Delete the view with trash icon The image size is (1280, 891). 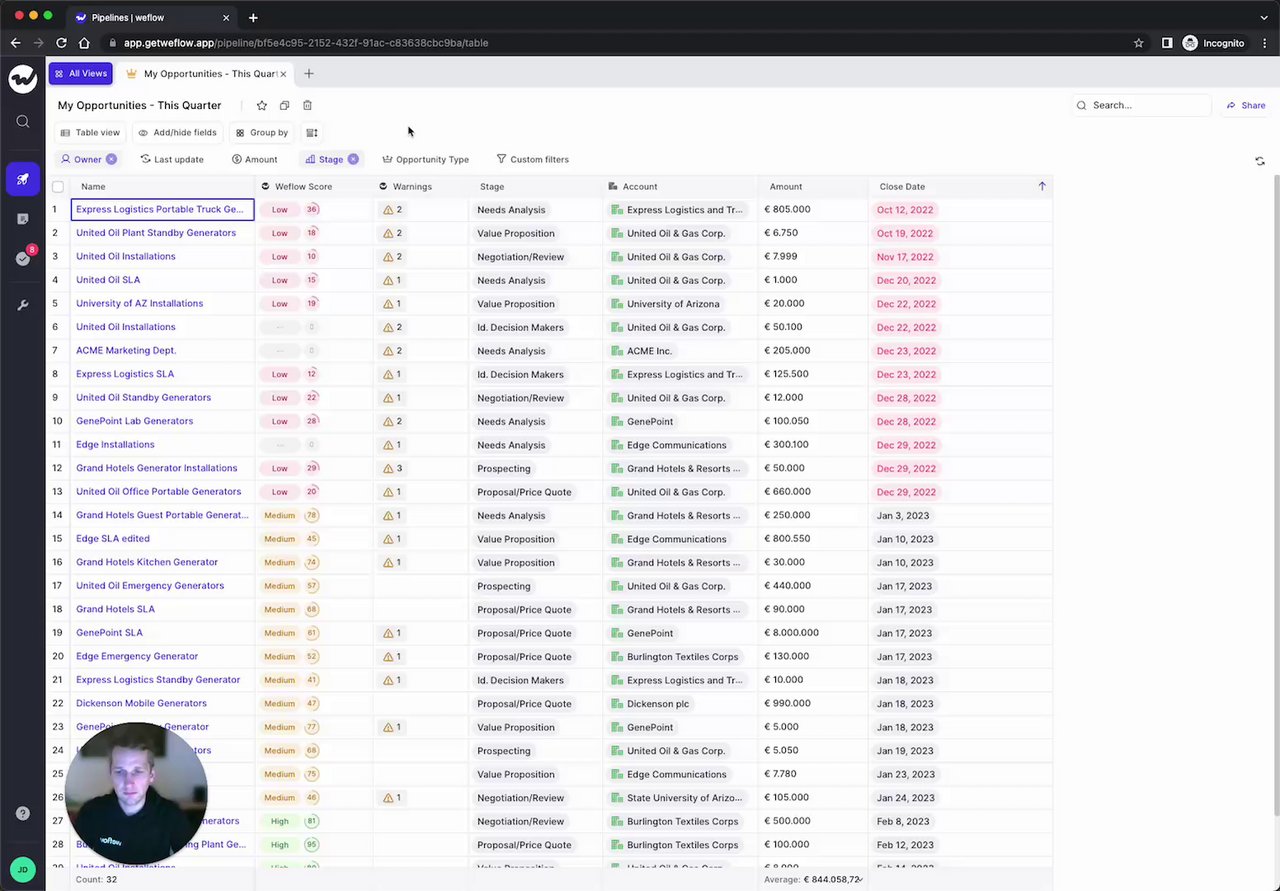click(307, 105)
